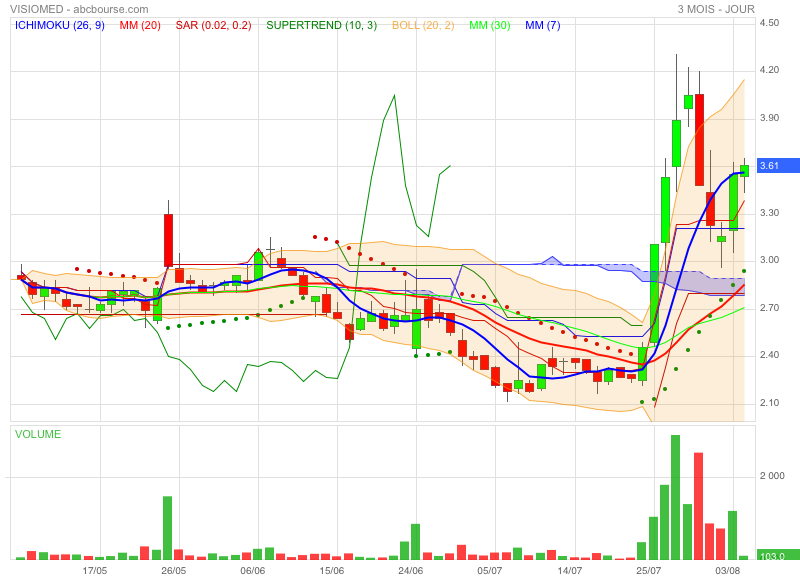Viewport: 800px width, 580px height.
Task: Click the green volume spike bar near 26/05
Action: [x=167, y=528]
